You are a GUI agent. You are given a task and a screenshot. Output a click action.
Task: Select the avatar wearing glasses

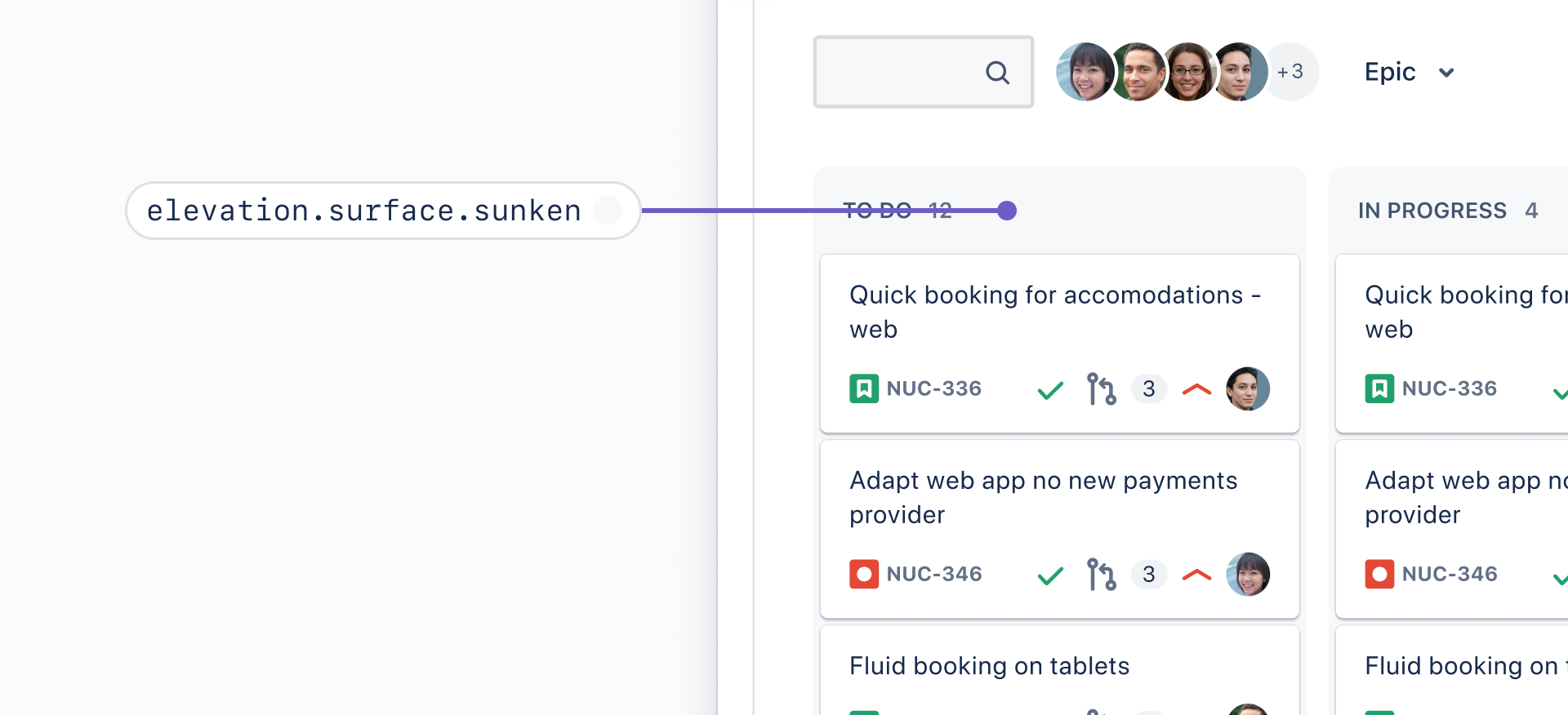click(1188, 72)
